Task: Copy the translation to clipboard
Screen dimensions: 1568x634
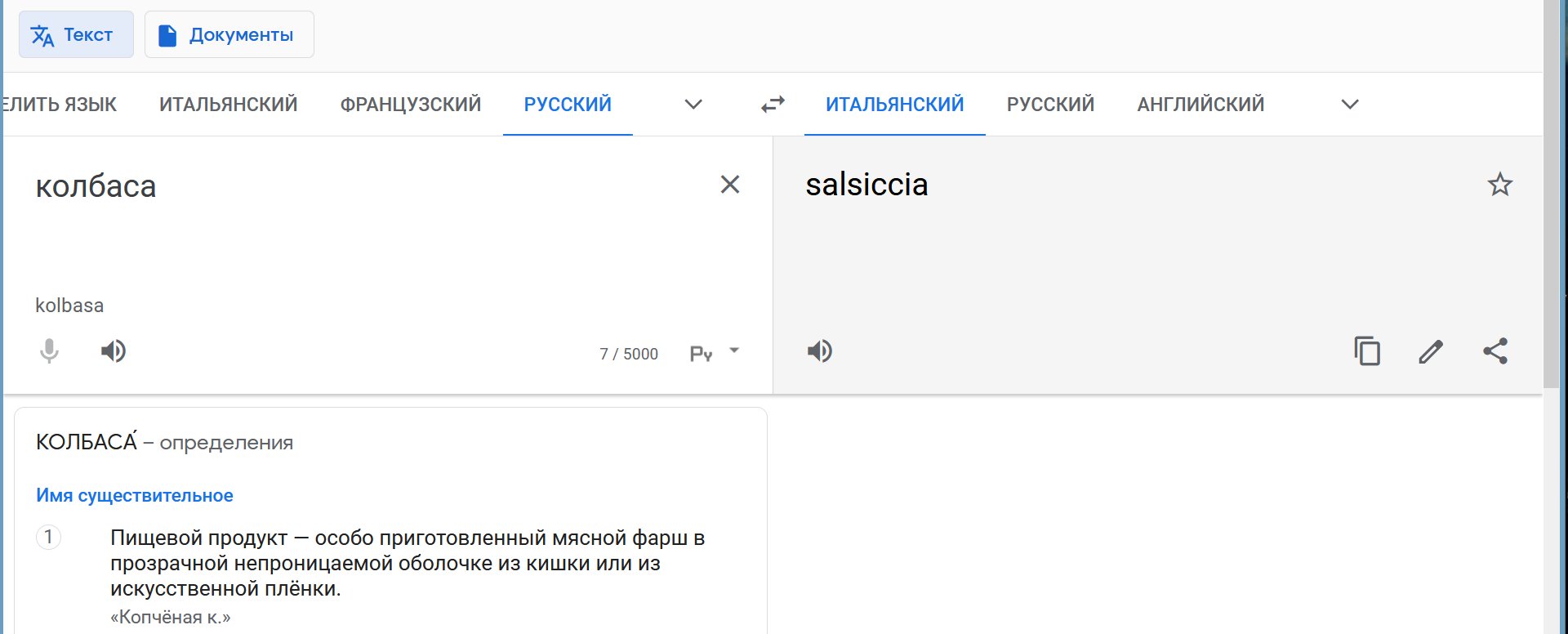Action: pyautogui.click(x=1367, y=351)
